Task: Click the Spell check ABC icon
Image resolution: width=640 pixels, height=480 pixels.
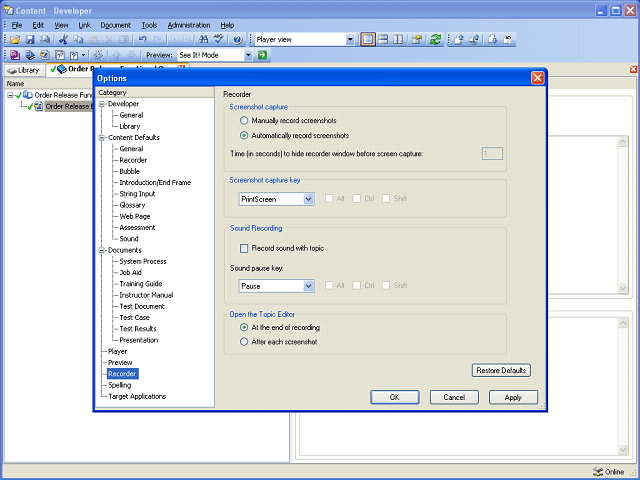Action: tap(219, 40)
